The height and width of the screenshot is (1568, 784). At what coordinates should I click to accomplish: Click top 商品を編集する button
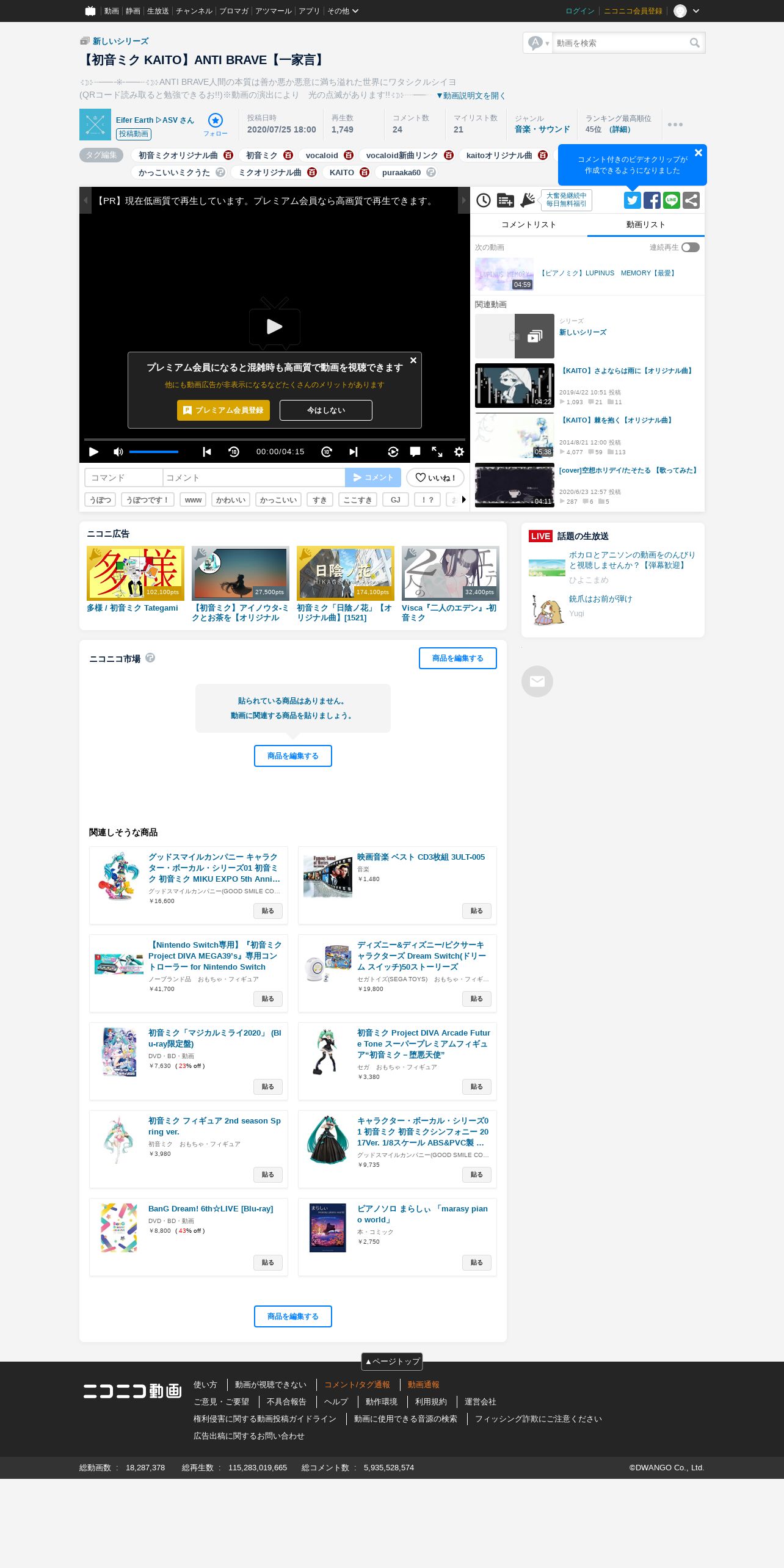[x=458, y=658]
